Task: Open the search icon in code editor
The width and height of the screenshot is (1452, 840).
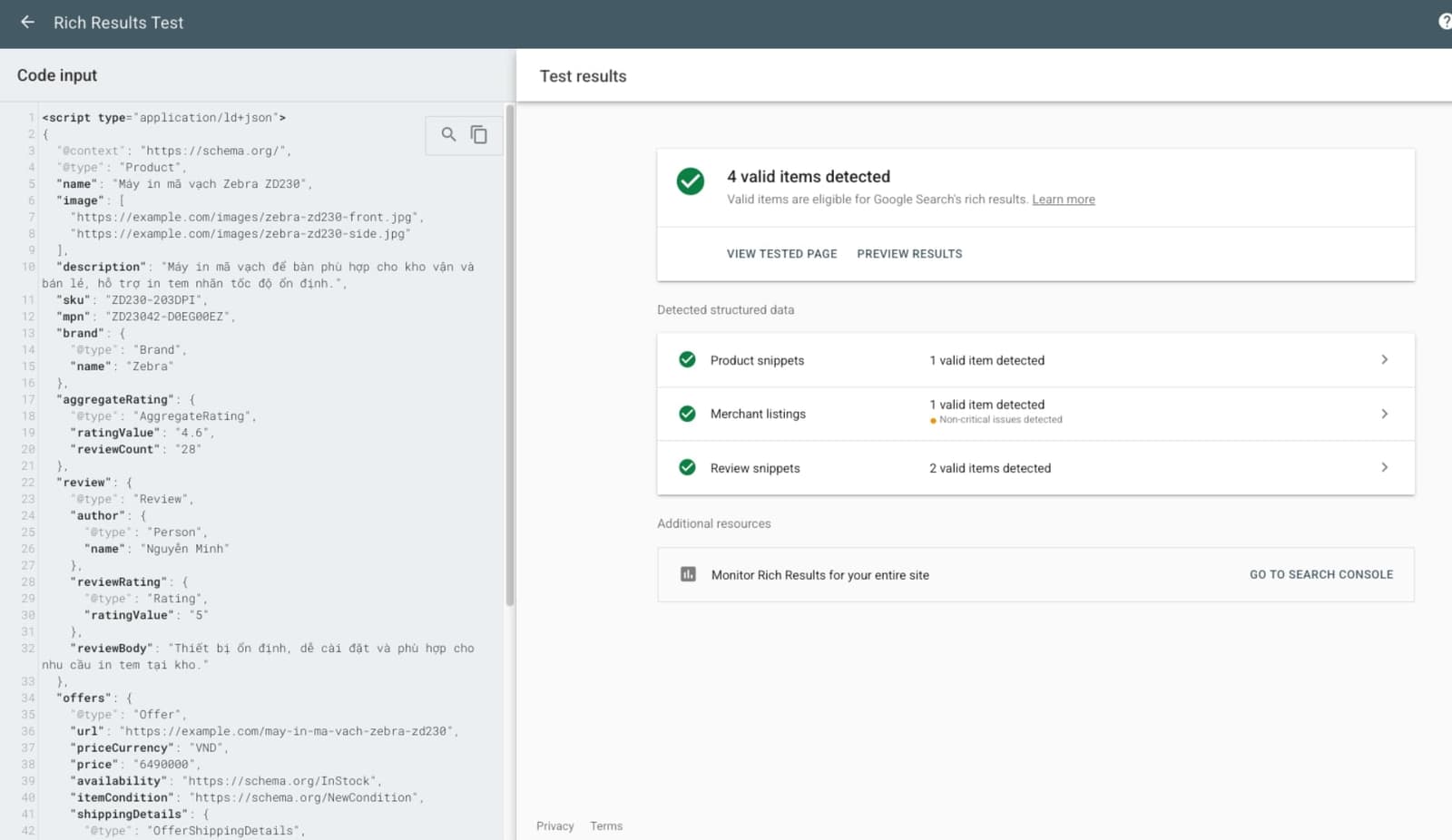Action: (x=448, y=134)
